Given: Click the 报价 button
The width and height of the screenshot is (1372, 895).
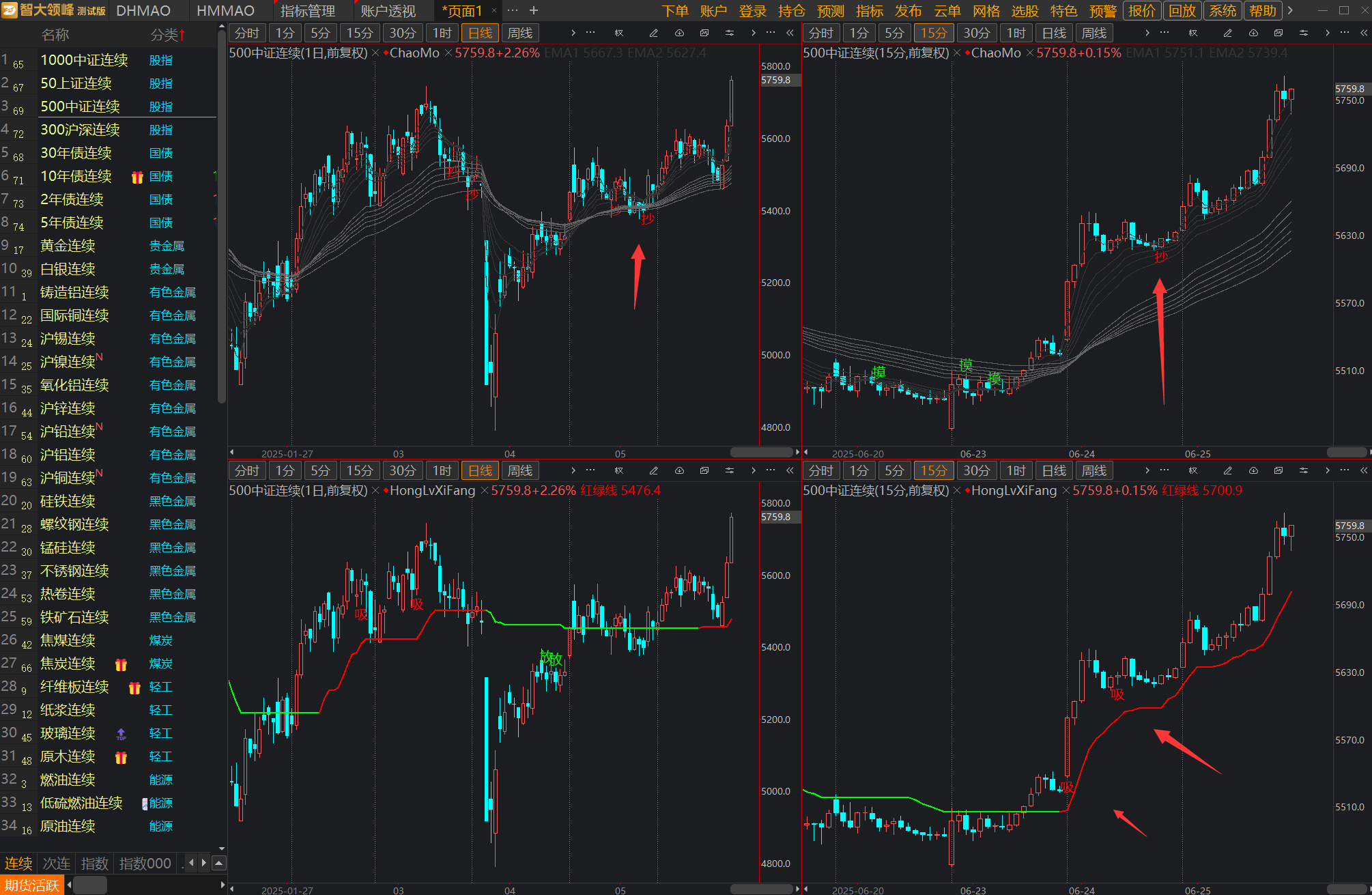Looking at the screenshot, I should coord(1142,11).
